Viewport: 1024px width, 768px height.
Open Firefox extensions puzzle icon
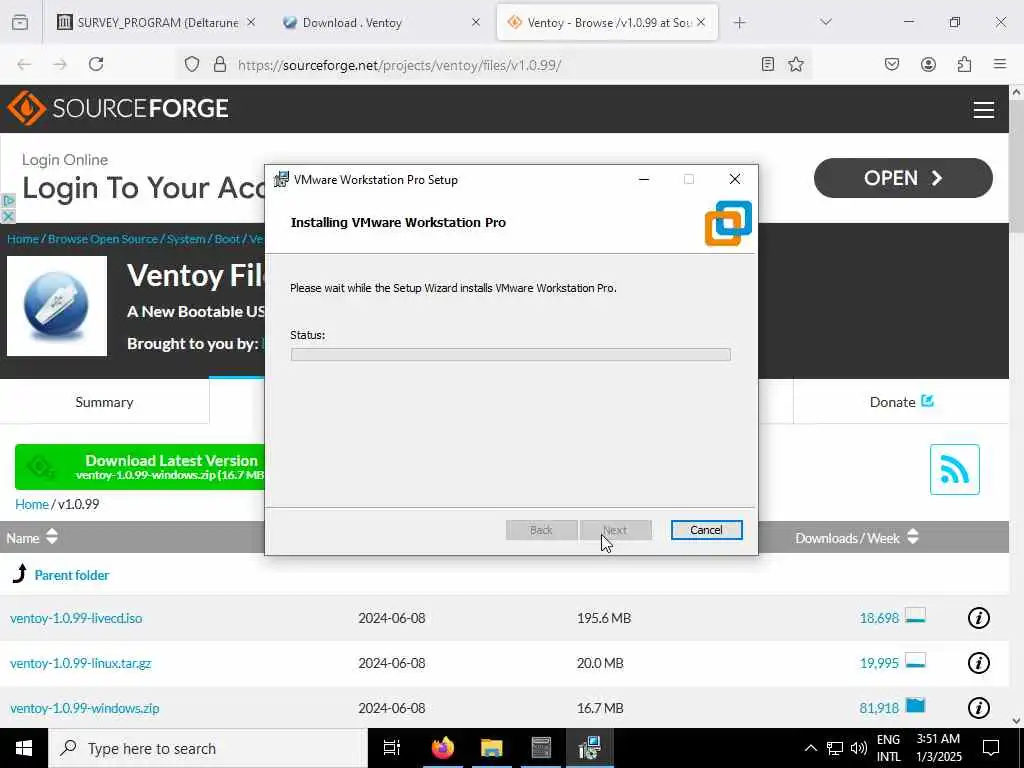click(964, 64)
